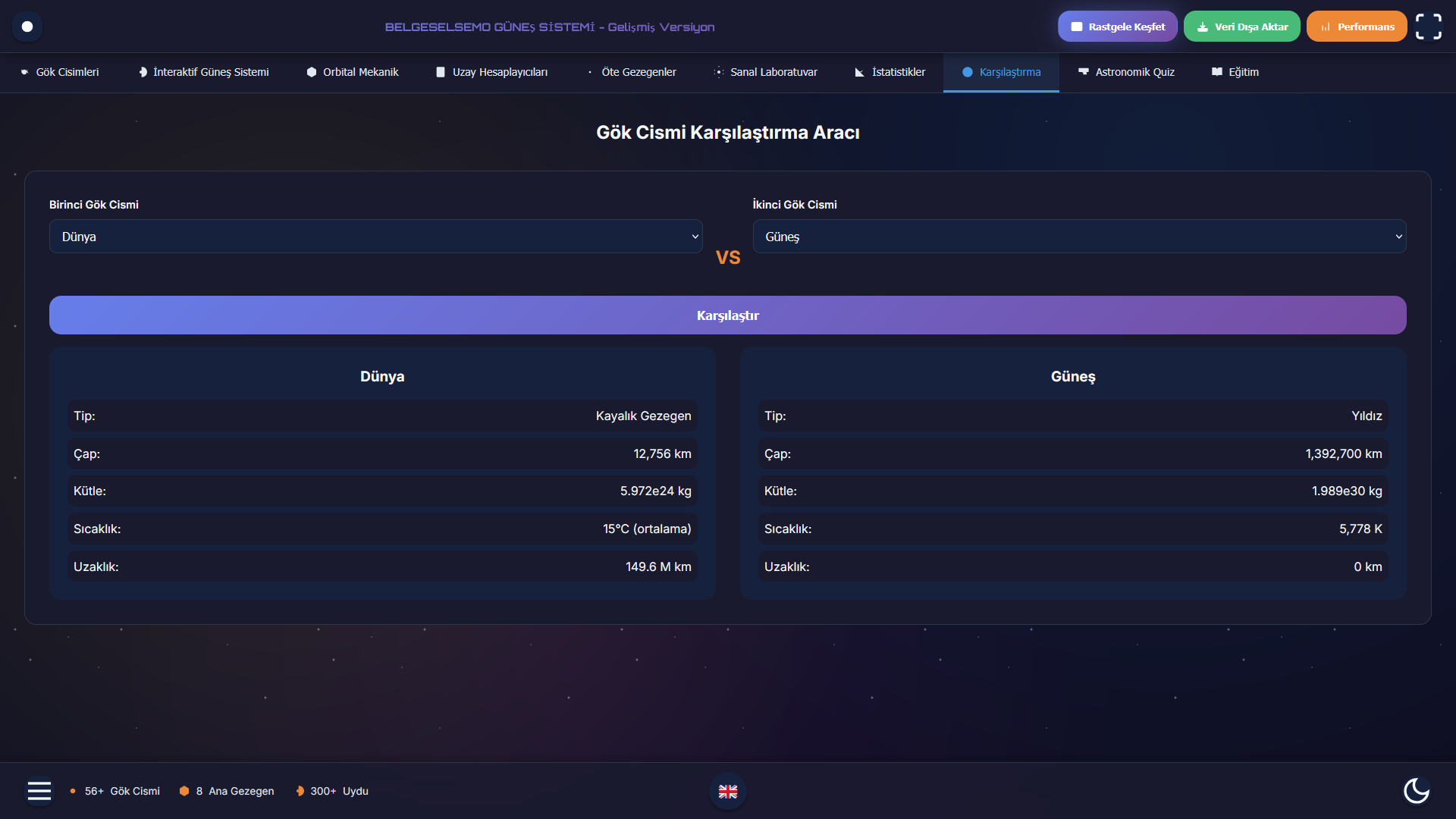
Task: Open the hamburger menu at bottom left
Action: 39,791
